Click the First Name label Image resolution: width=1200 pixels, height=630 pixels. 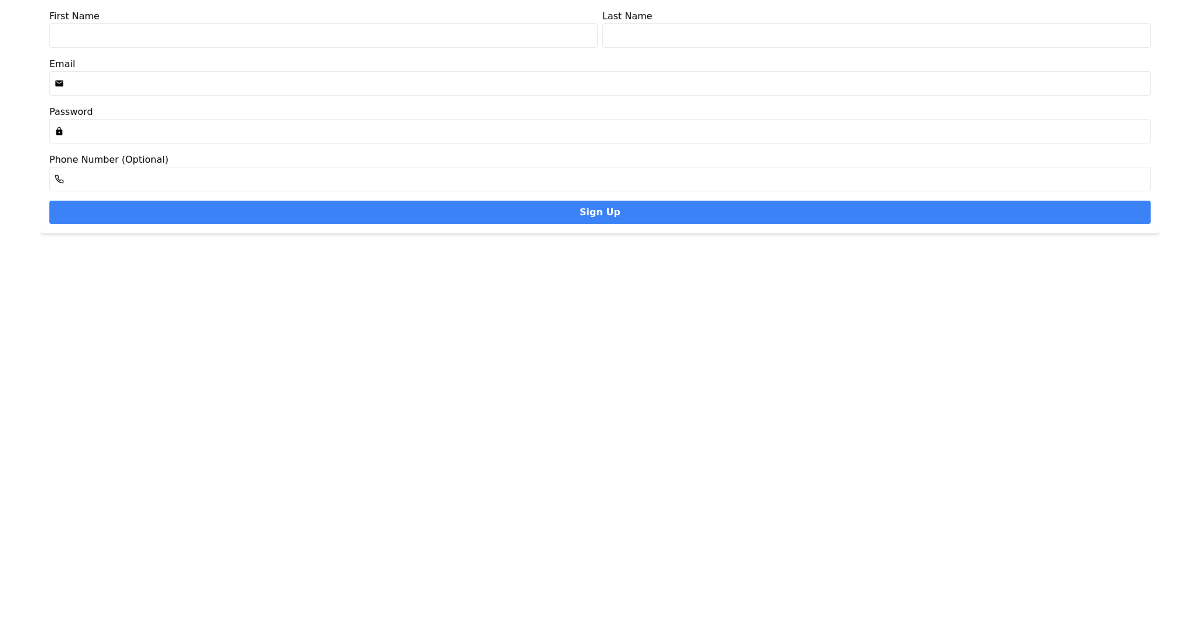tap(74, 15)
